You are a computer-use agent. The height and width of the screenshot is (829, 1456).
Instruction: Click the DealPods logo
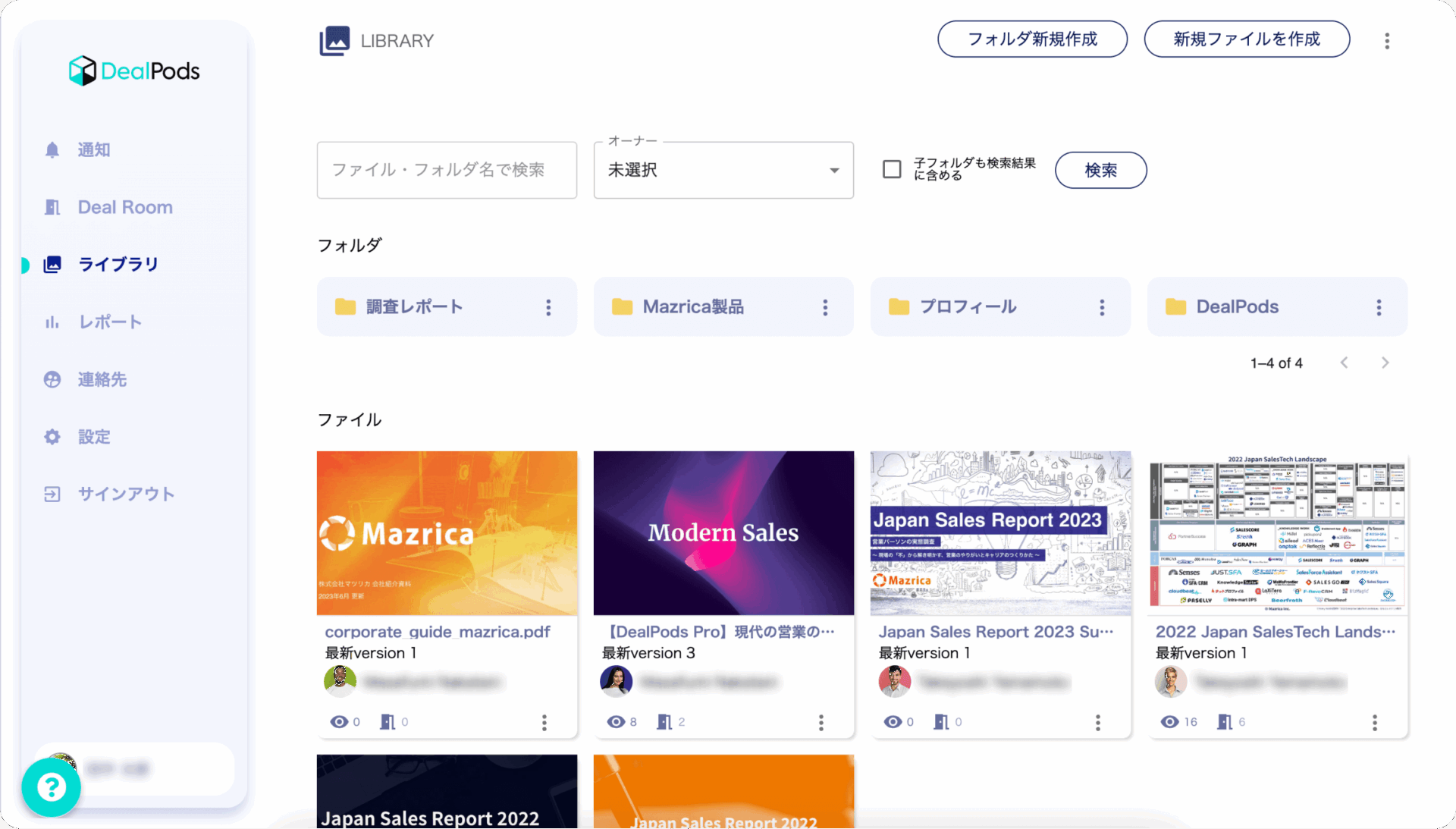click(134, 71)
